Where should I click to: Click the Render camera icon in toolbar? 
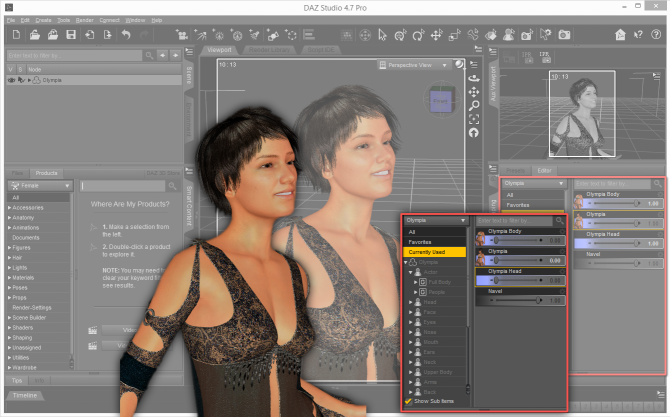pyautogui.click(x=563, y=36)
